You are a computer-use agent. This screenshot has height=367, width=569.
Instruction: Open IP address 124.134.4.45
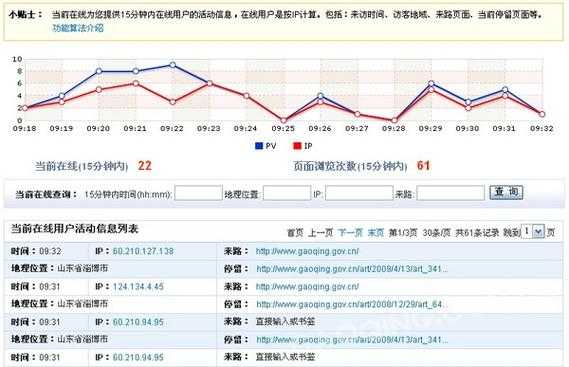pos(138,287)
